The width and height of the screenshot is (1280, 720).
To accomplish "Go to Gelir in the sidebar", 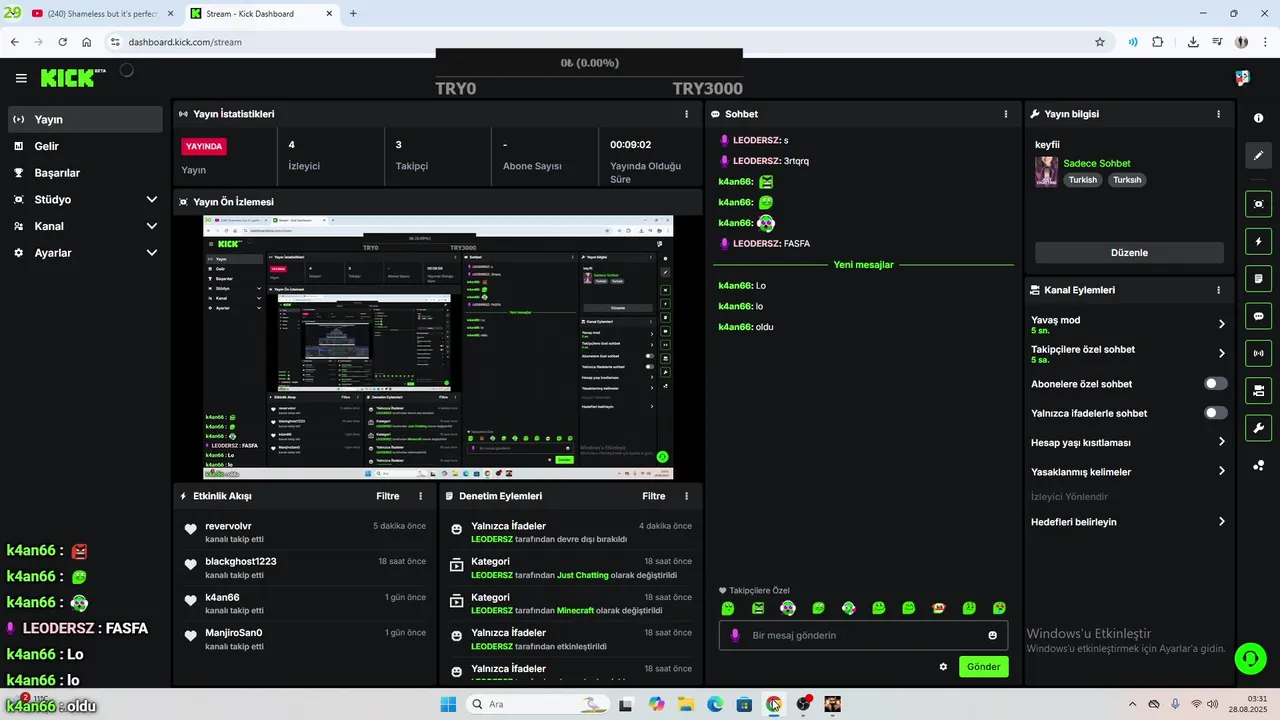I will [x=84, y=146].
